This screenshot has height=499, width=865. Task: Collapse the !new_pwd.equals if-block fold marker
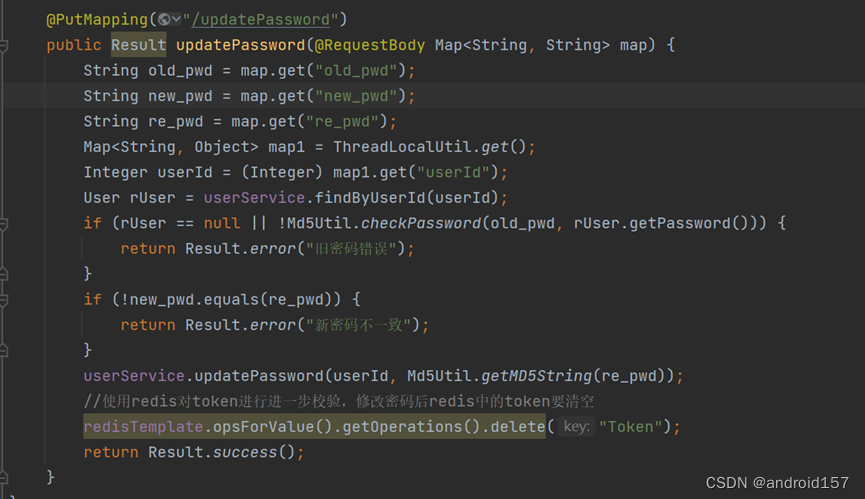[4, 300]
